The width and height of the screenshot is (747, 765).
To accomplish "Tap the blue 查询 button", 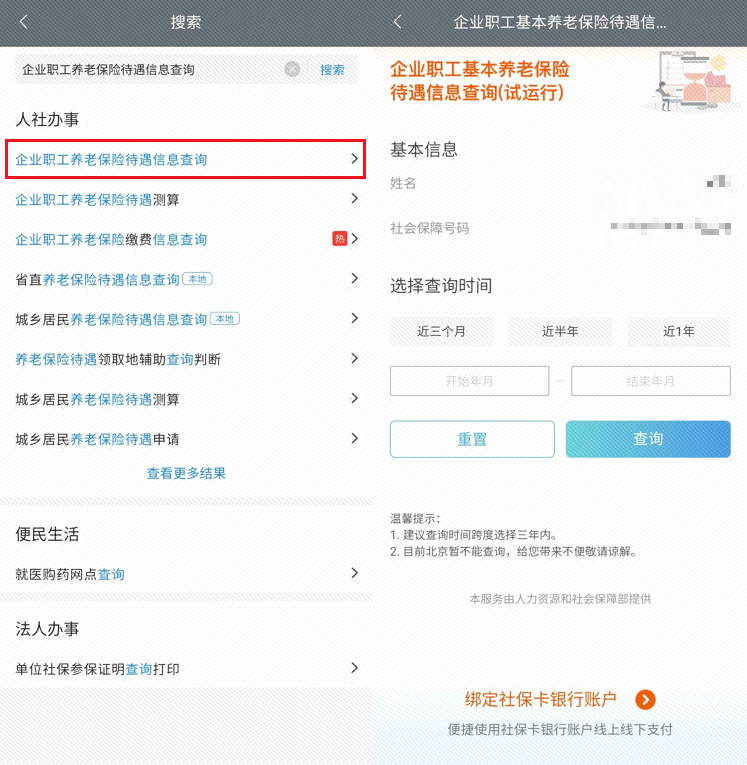I will pos(648,439).
